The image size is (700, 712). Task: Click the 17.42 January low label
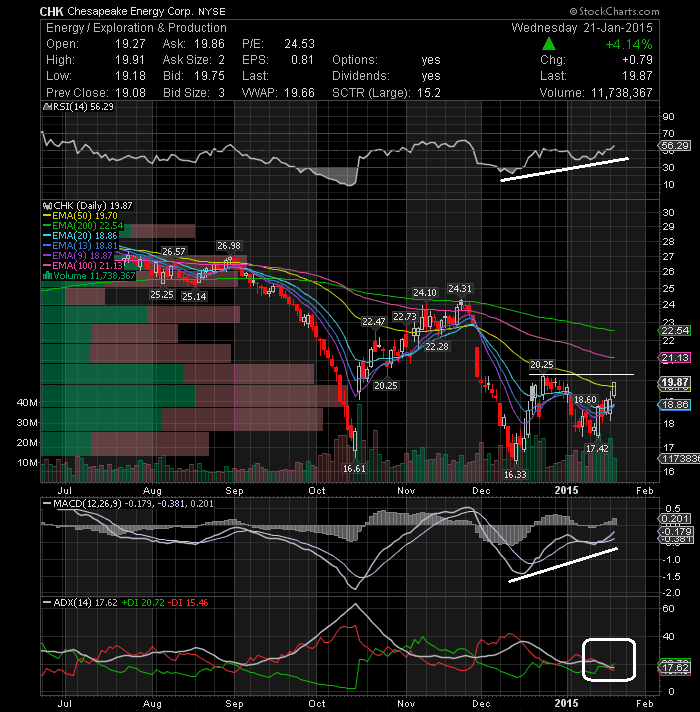pos(597,449)
